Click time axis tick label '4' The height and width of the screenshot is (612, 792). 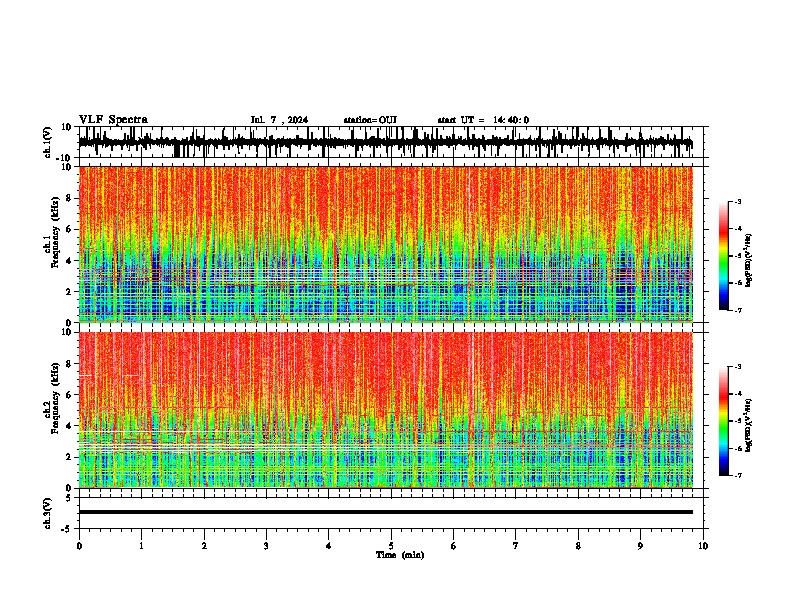(x=329, y=546)
